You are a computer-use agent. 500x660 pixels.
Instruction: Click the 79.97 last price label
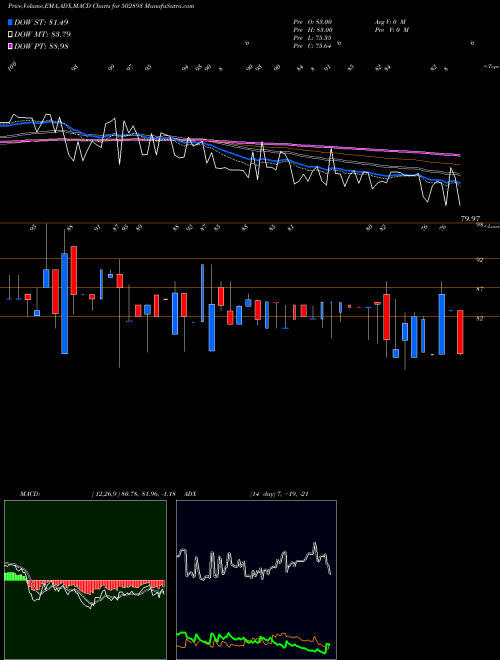pyautogui.click(x=471, y=218)
